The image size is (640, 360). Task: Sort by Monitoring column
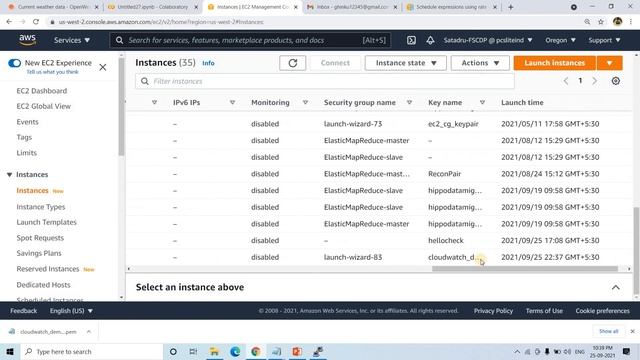click(305, 102)
